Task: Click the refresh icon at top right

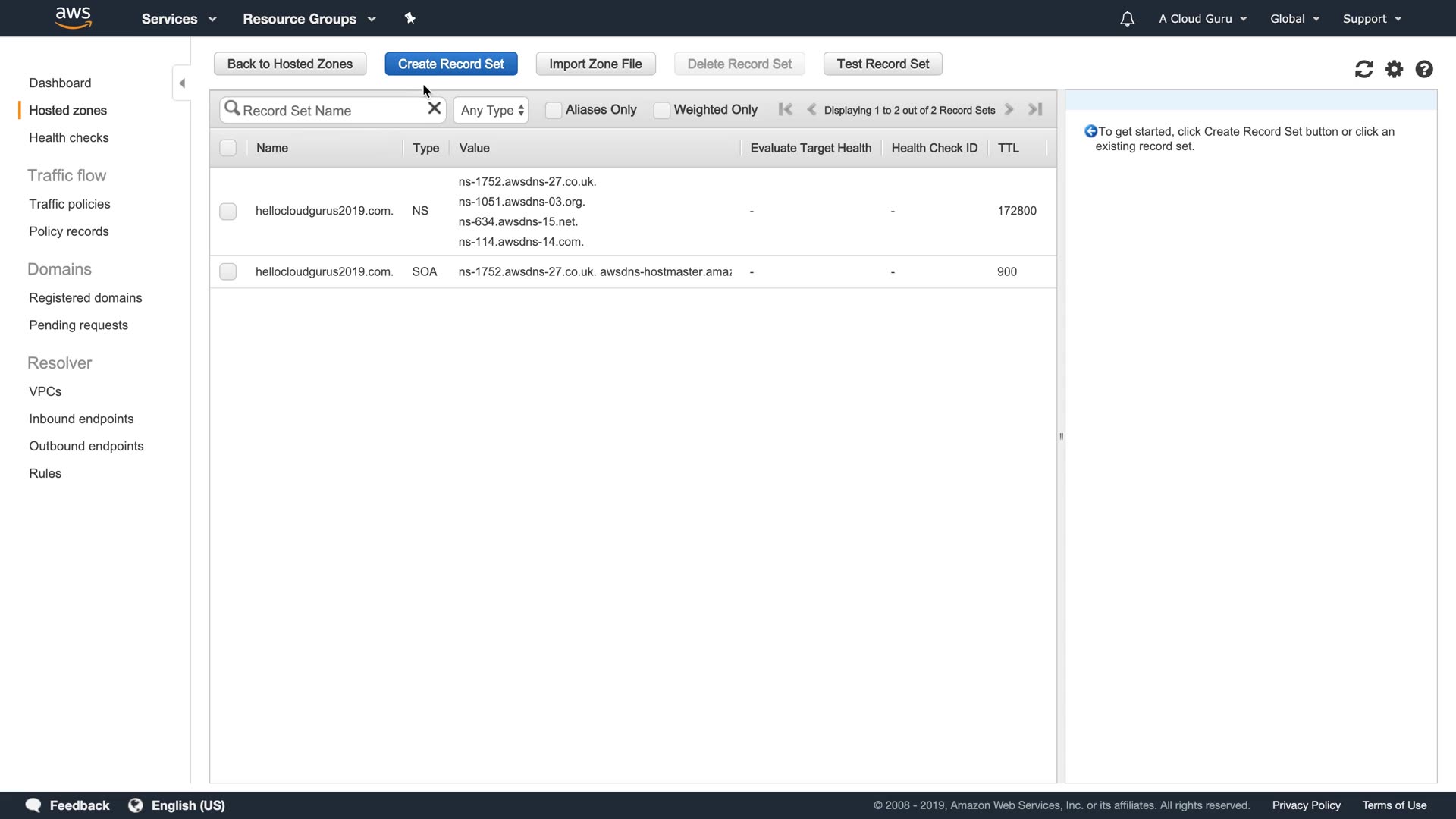Action: [x=1363, y=69]
